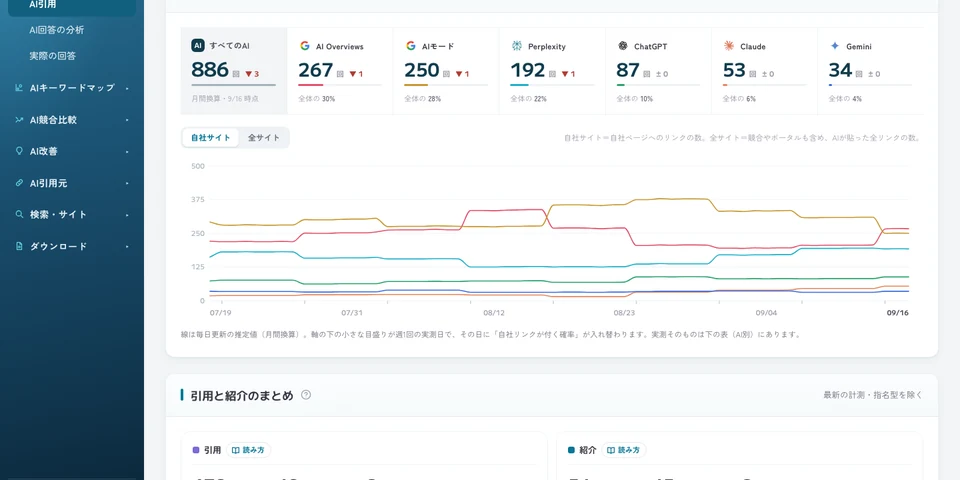
Task: Click the すべてのAI badge icon
Action: [x=198, y=45]
